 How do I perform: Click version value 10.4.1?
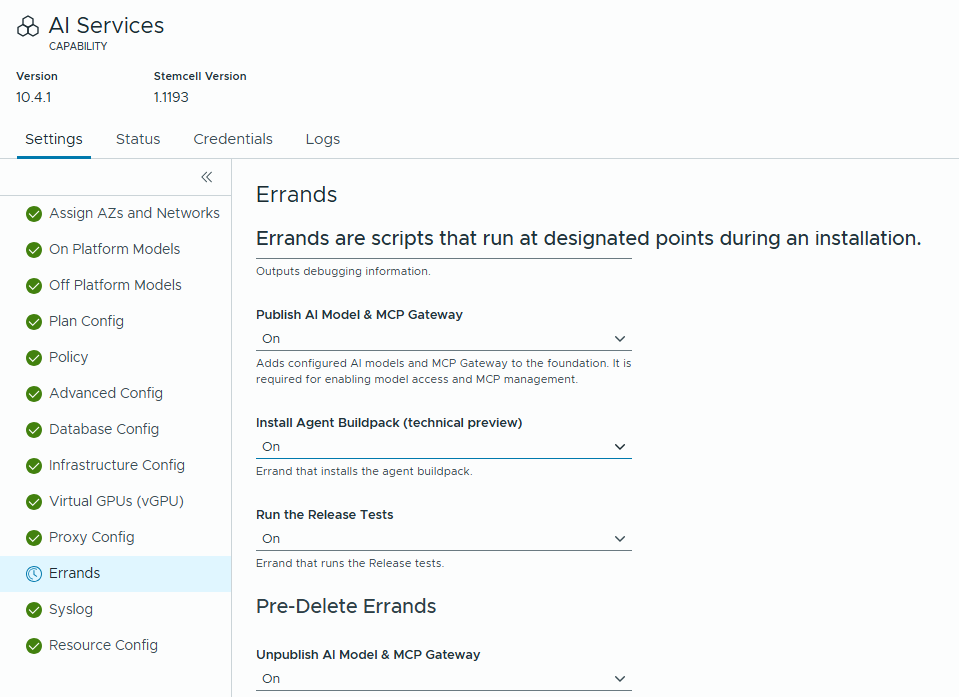point(34,97)
